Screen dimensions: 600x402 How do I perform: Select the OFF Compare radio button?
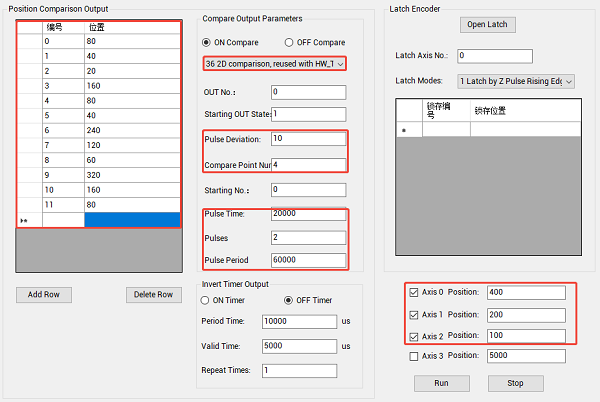tap(291, 43)
